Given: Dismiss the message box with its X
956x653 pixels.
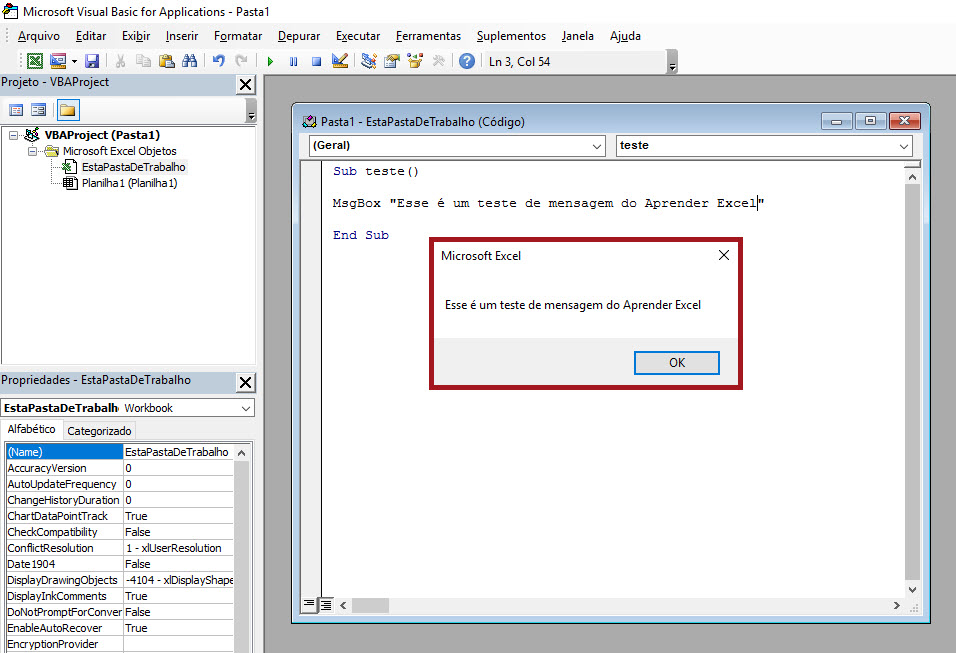Looking at the screenshot, I should [724, 255].
